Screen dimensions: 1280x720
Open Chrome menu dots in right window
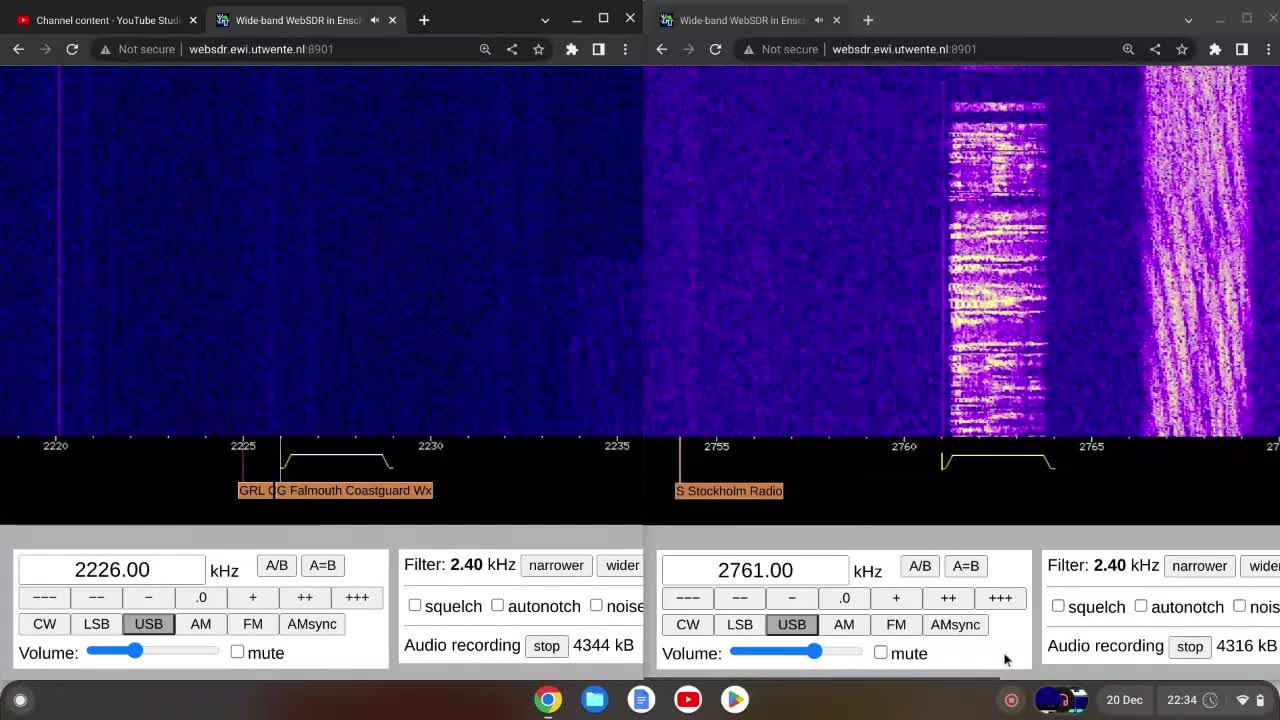(1268, 49)
